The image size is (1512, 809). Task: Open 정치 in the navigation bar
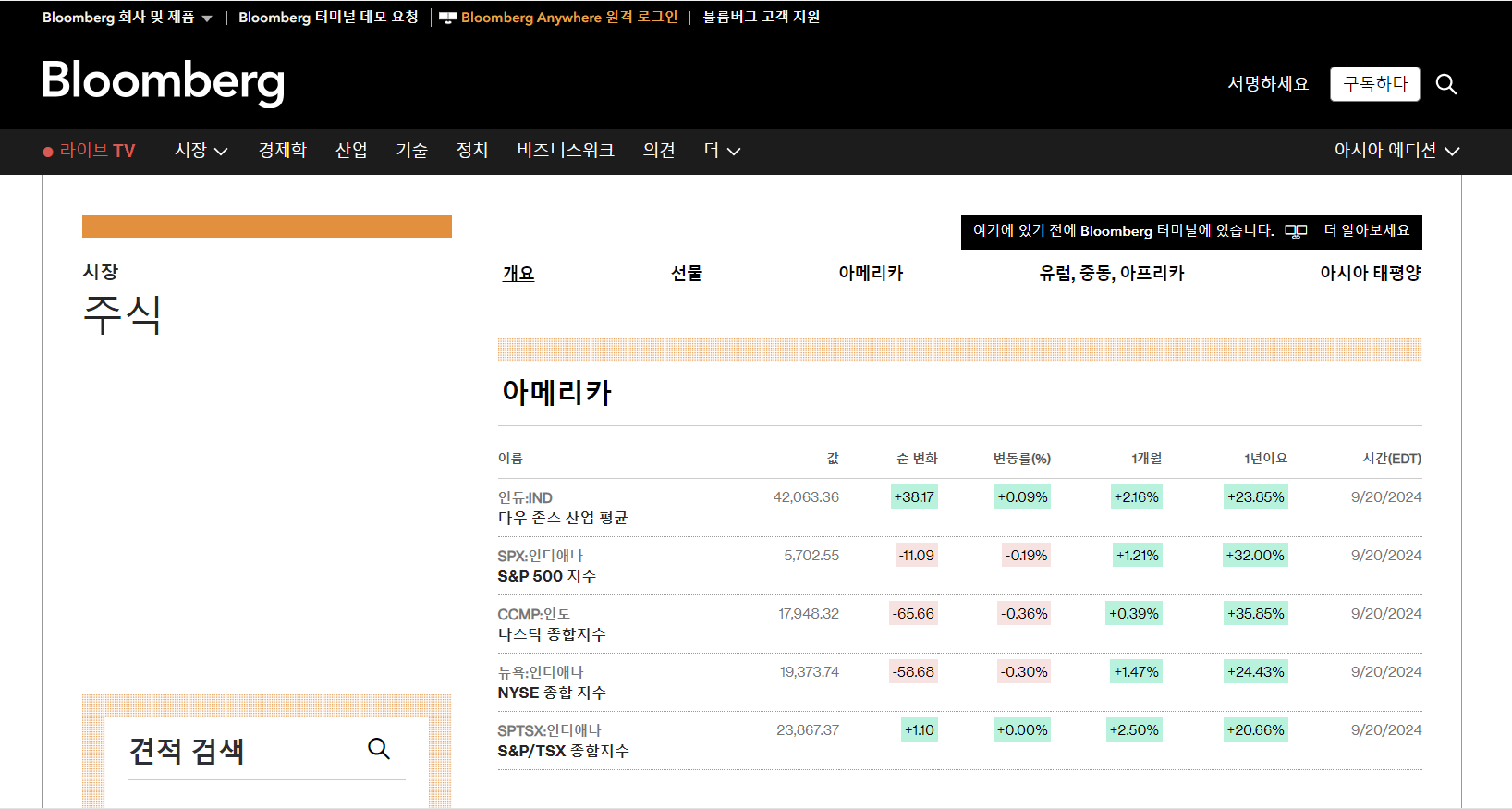(472, 150)
